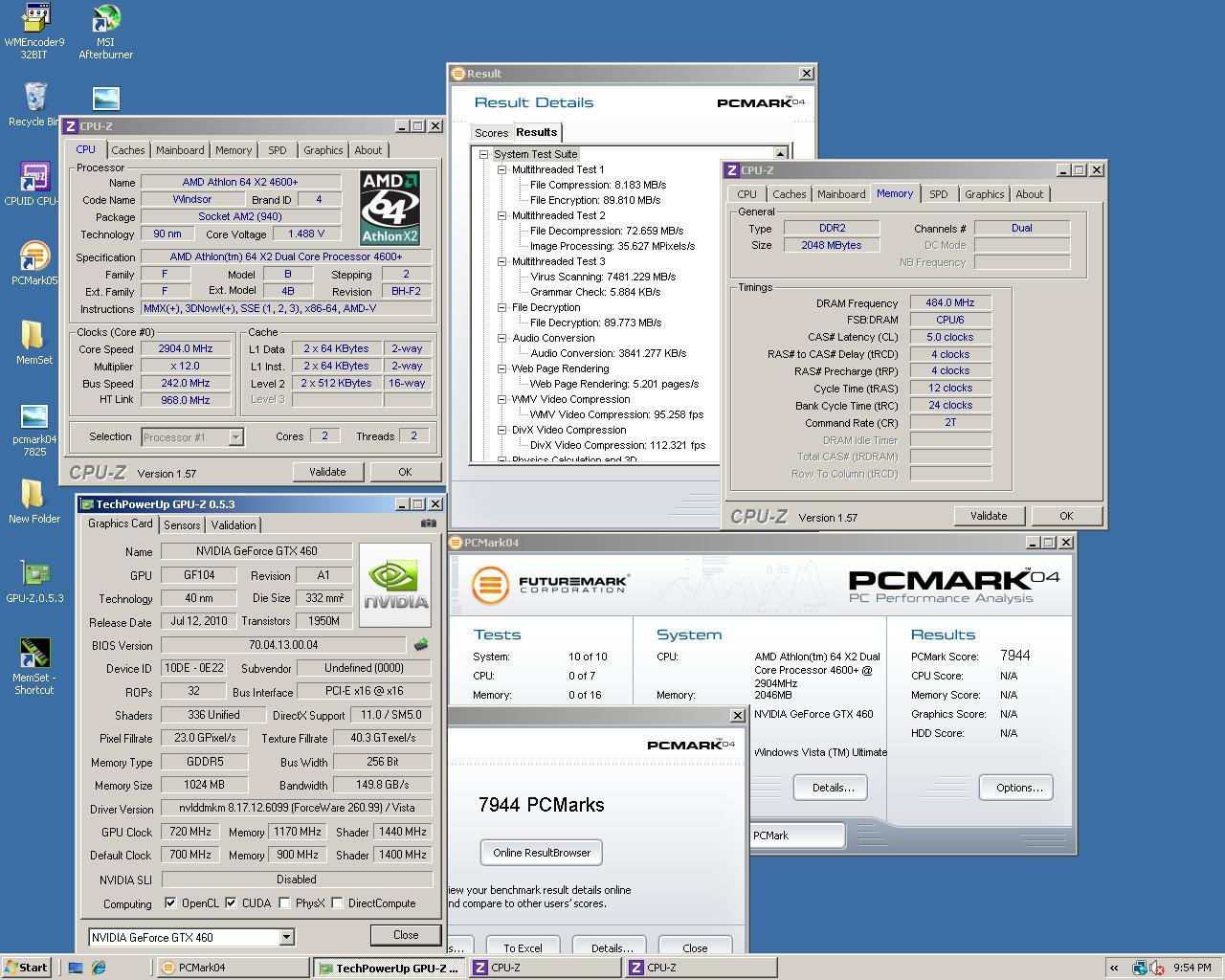Open GPU-Z.0.5.3 desktop icon
This screenshot has width=1225, height=980.
coord(34,581)
